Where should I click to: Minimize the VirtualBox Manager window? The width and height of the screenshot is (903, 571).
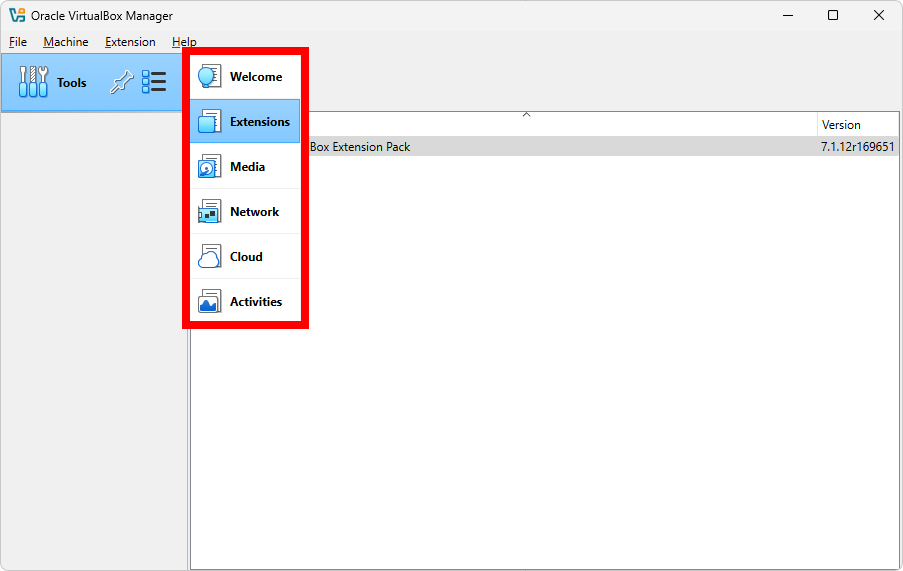tap(787, 15)
